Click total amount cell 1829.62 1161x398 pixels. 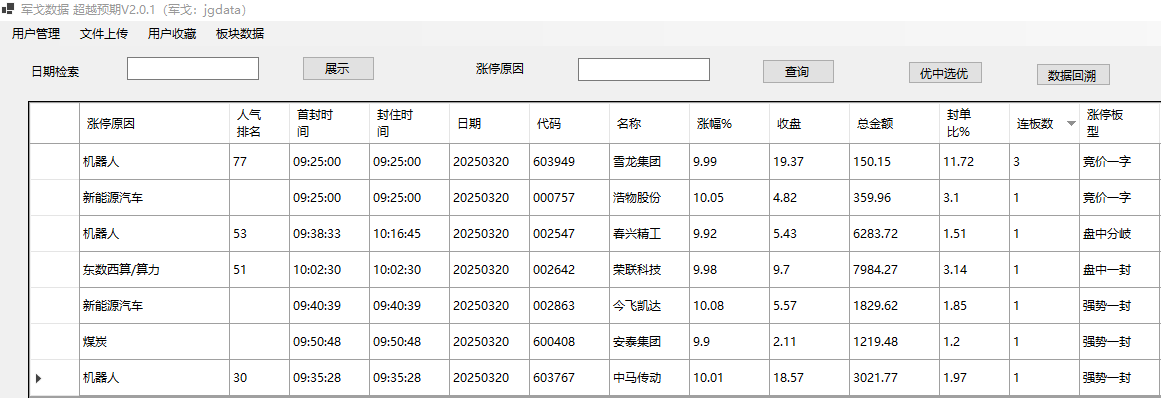coord(893,306)
